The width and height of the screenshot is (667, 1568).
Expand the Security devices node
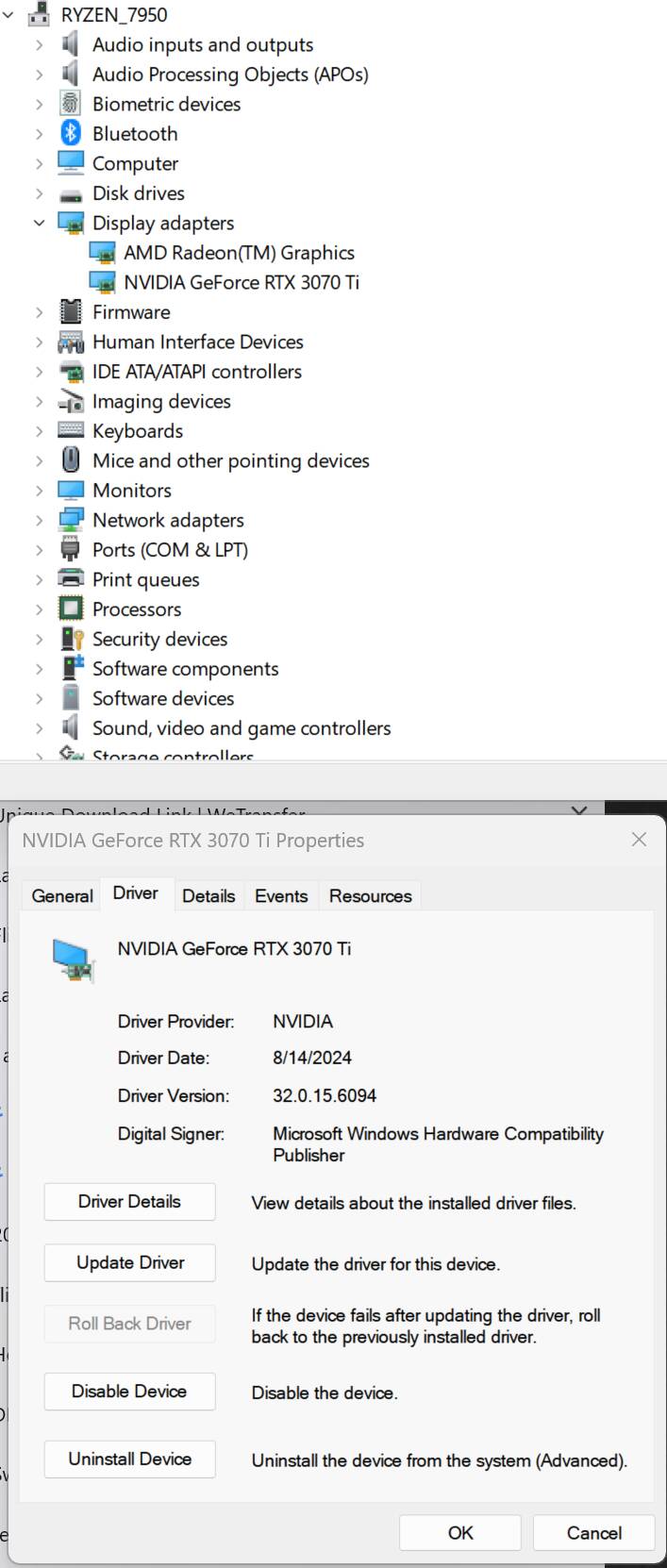39,639
